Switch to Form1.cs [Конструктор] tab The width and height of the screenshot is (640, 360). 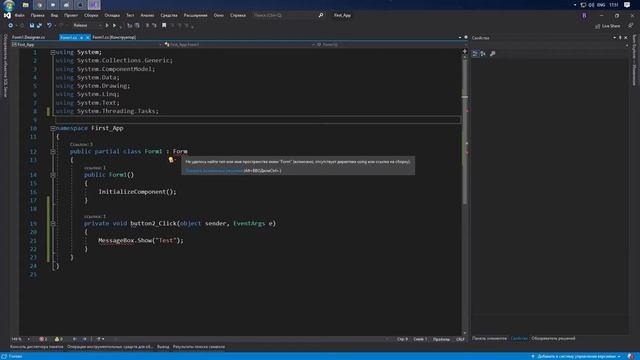tap(114, 37)
